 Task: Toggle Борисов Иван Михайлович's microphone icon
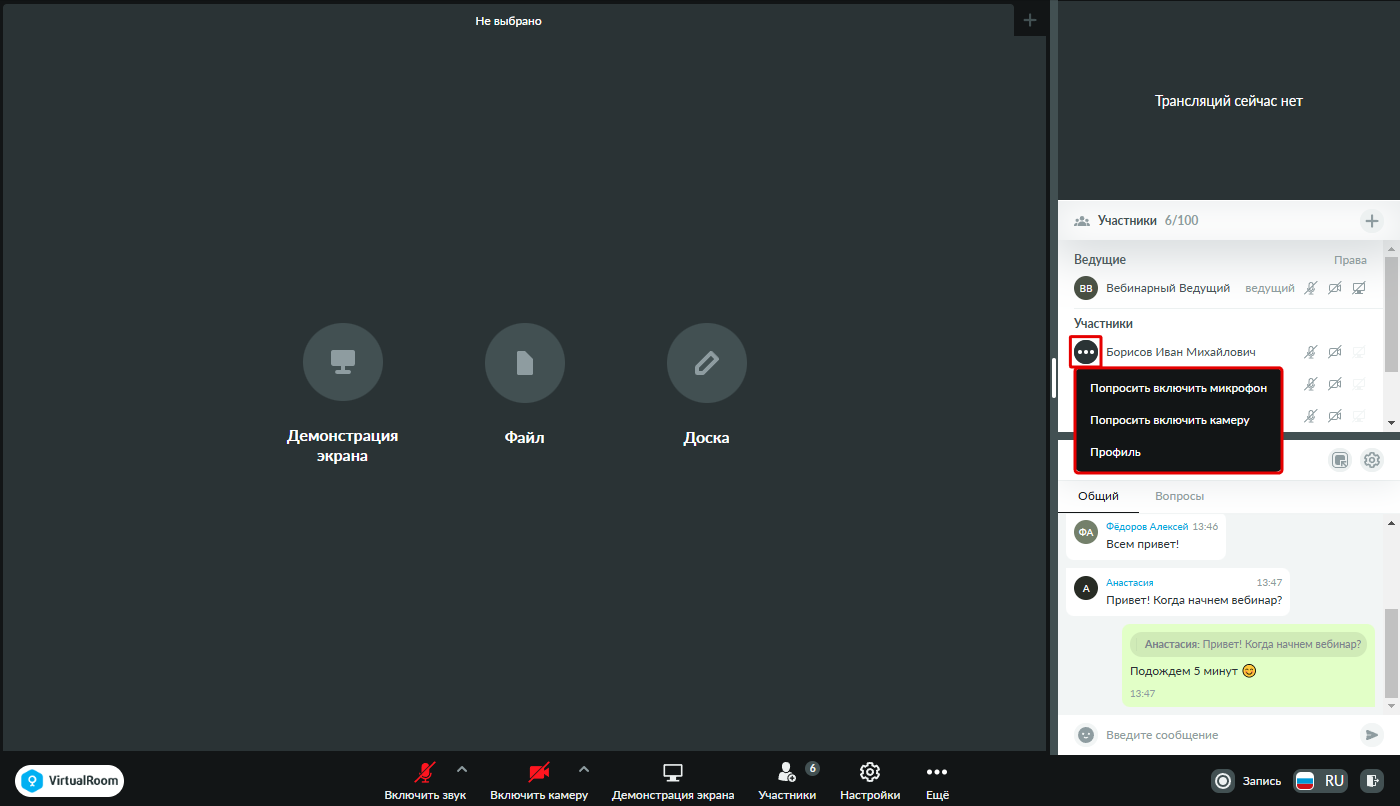(x=1311, y=352)
